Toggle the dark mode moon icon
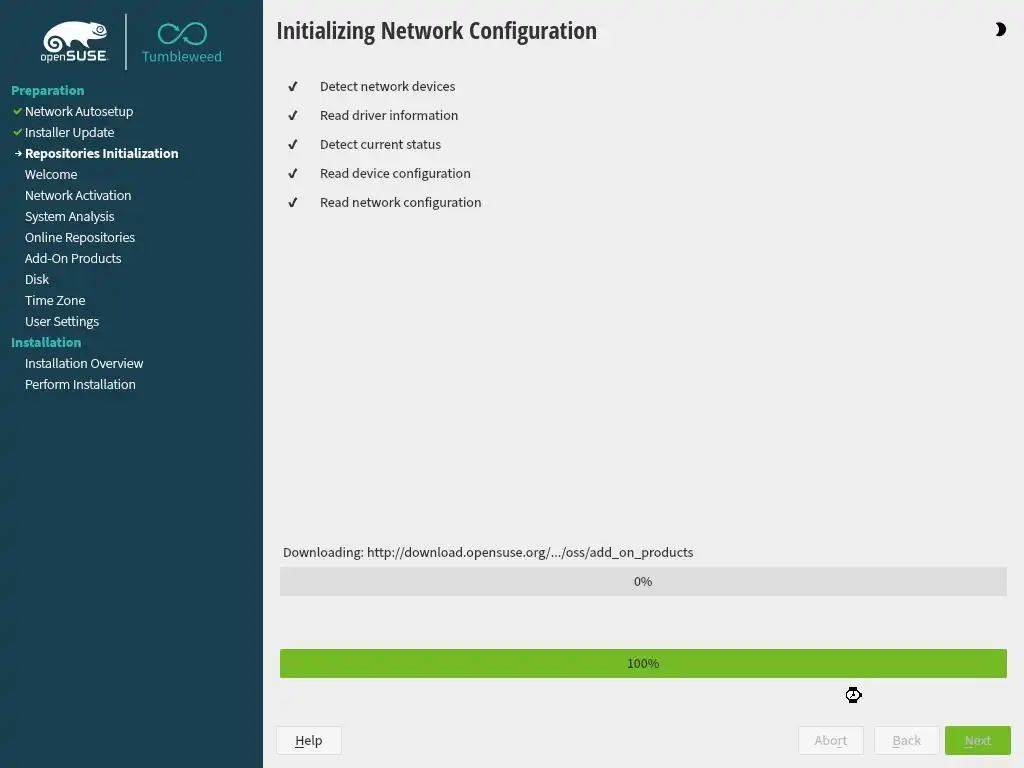Viewport: 1024px width, 768px height. 1000,30
